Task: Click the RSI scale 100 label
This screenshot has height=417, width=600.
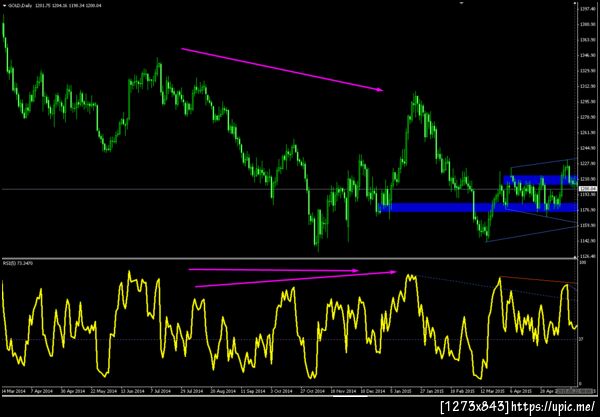Action: 582,263
